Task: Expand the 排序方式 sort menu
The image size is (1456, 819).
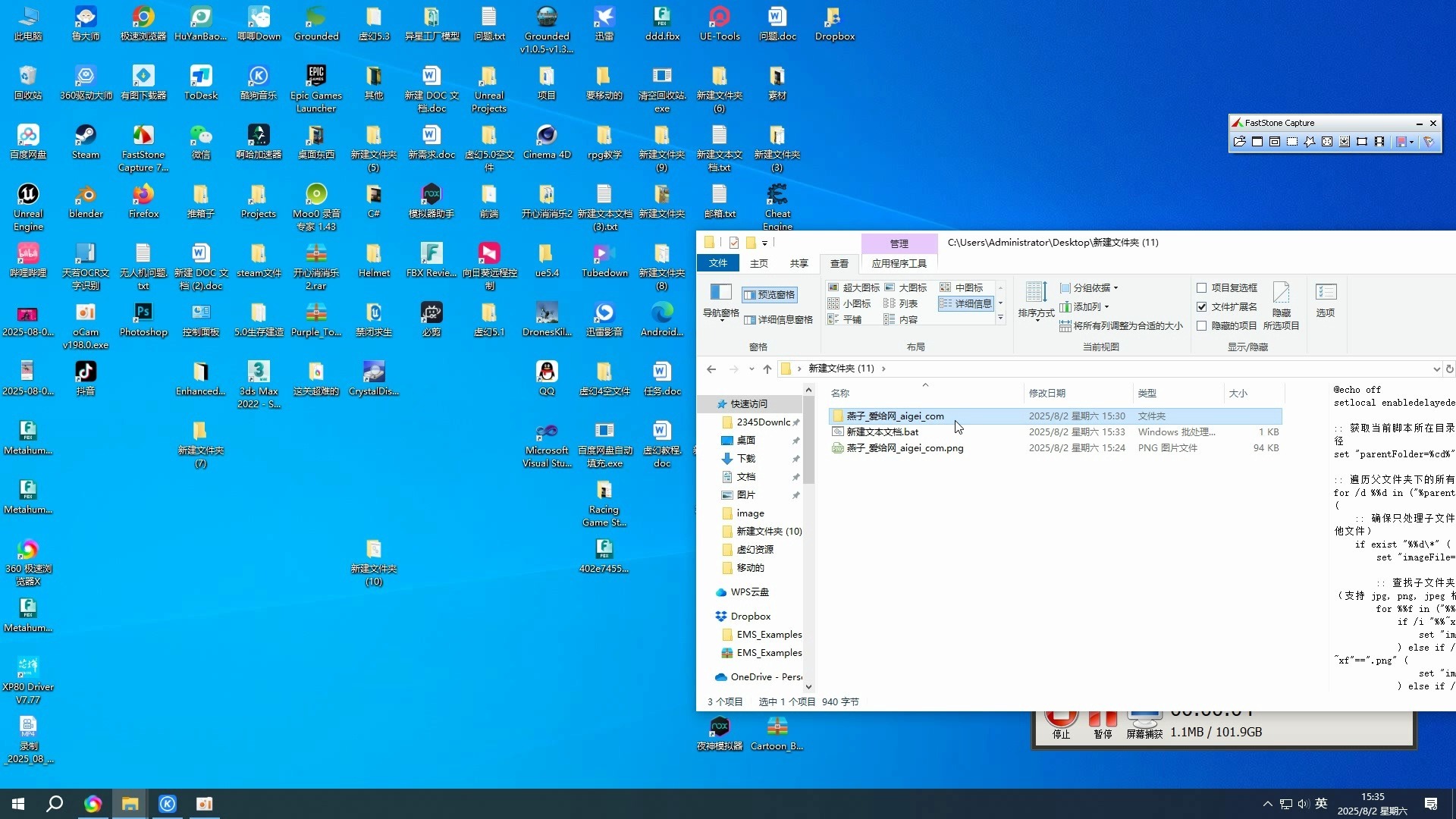Action: [1036, 300]
